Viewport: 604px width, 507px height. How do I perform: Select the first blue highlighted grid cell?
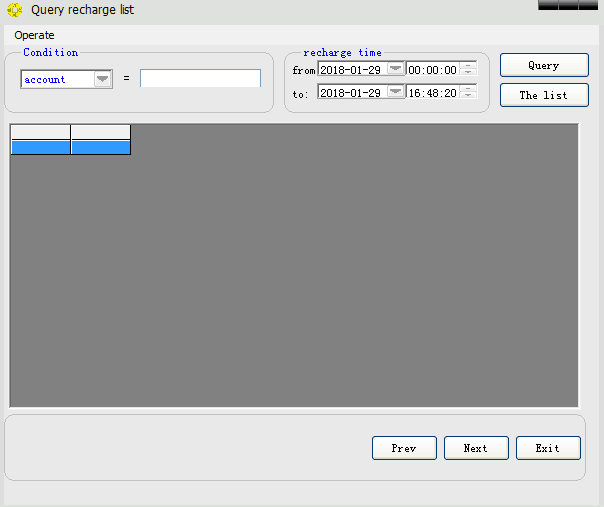(x=40, y=147)
